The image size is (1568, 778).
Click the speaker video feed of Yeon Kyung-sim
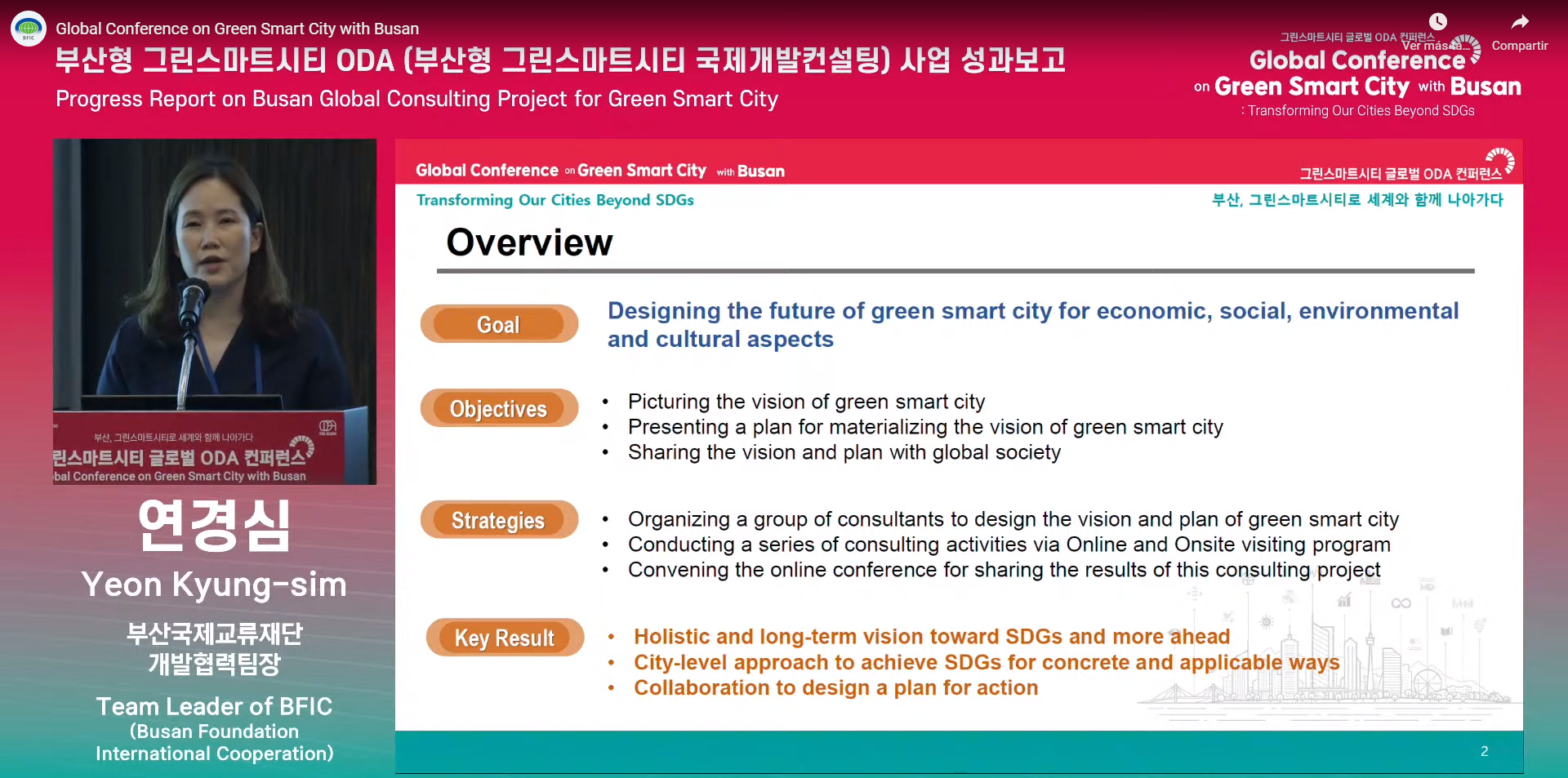click(x=215, y=311)
